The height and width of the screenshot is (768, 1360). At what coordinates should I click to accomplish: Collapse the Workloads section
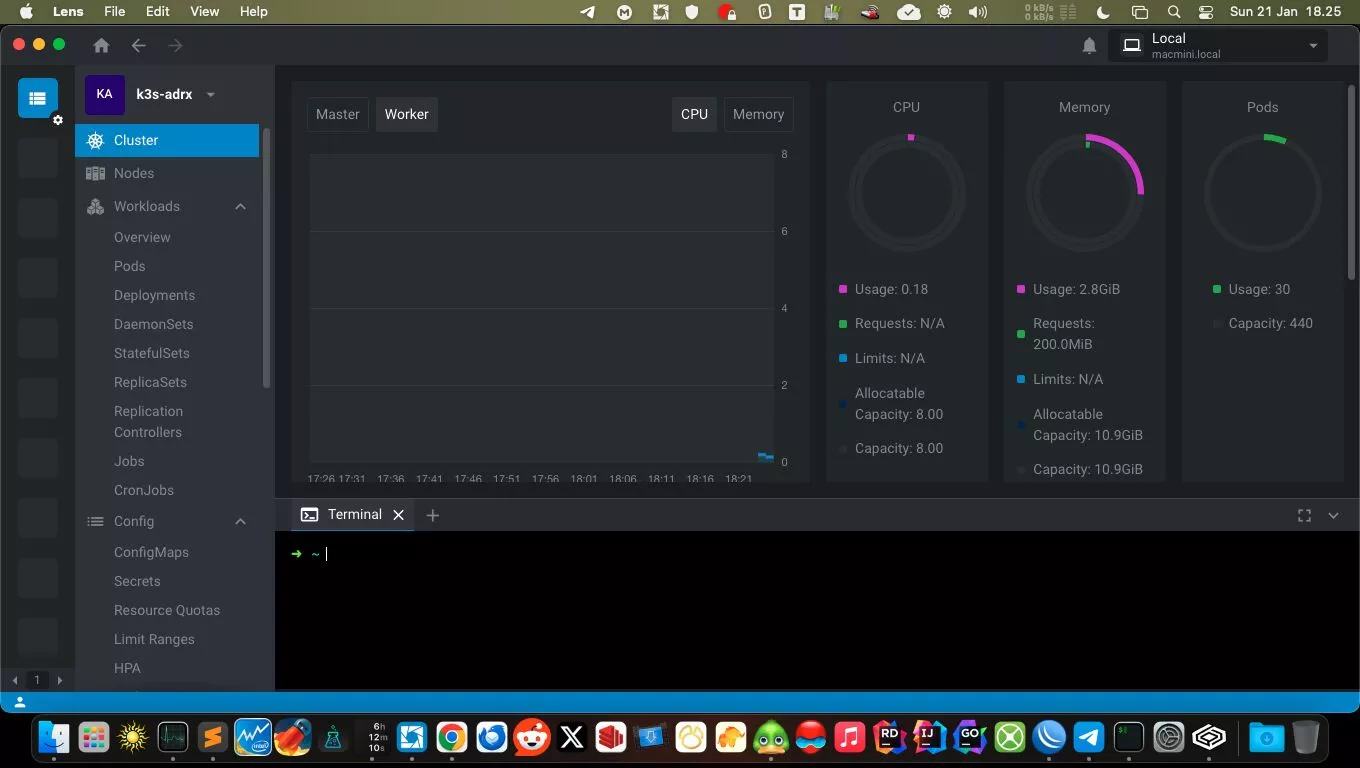240,207
